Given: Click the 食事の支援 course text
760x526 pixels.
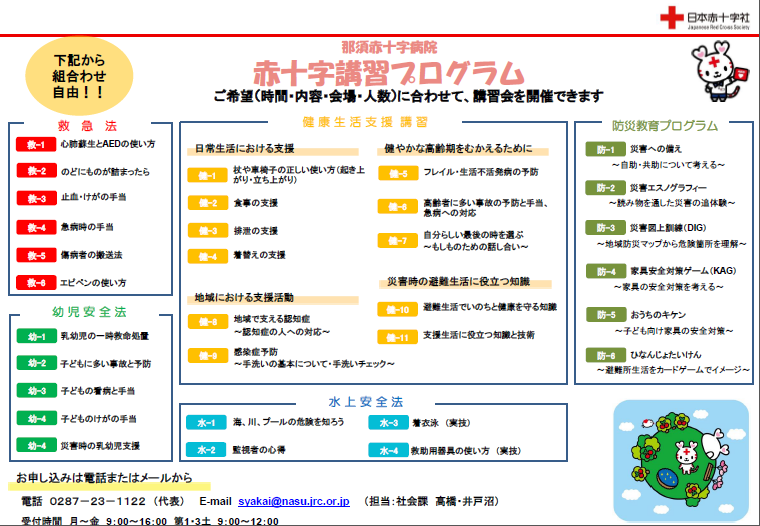Looking at the screenshot, I should tap(255, 203).
